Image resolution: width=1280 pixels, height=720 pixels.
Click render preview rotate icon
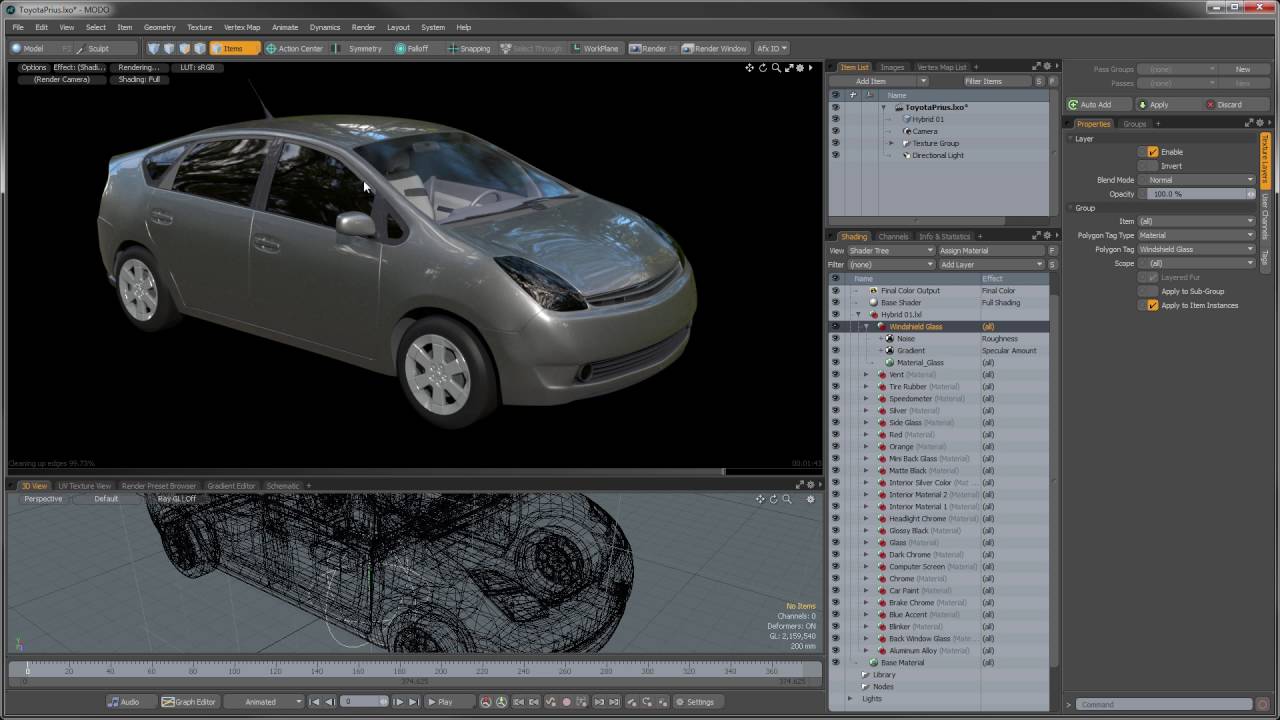tap(762, 68)
